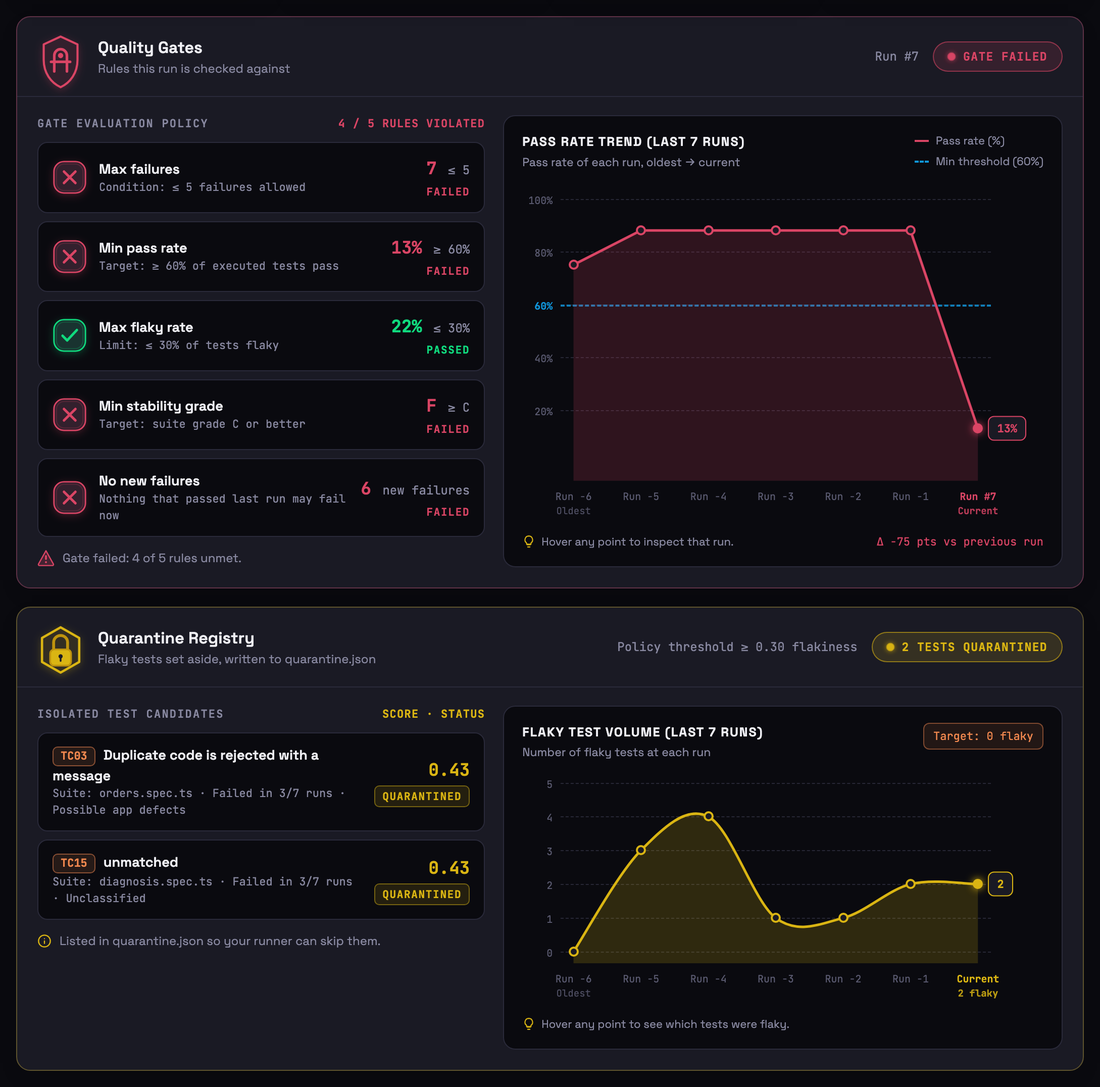Select the current run 13% point on pass rate chart
Image resolution: width=1100 pixels, height=1087 pixels.
pyautogui.click(x=977, y=428)
